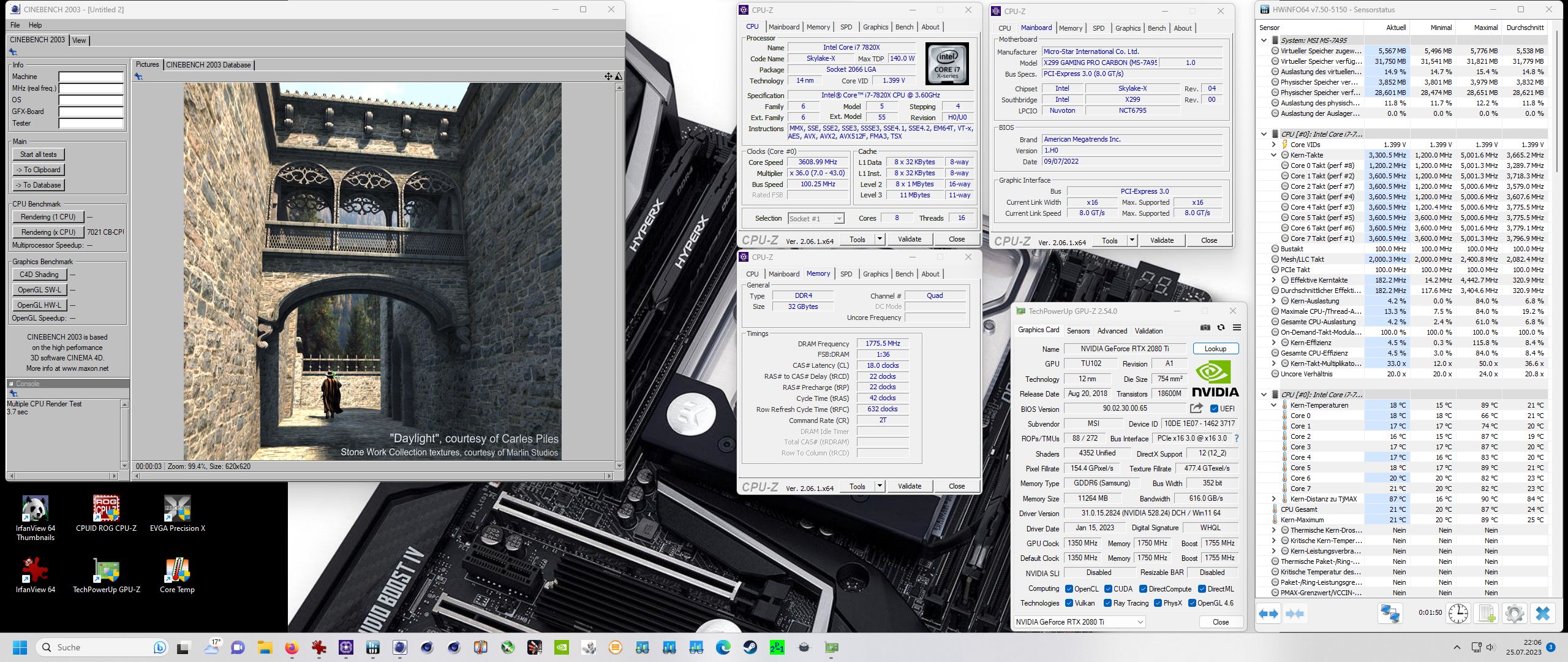Open the Bench tab in CPU-Z CPU window
The image size is (1568, 662).
pos(904,27)
